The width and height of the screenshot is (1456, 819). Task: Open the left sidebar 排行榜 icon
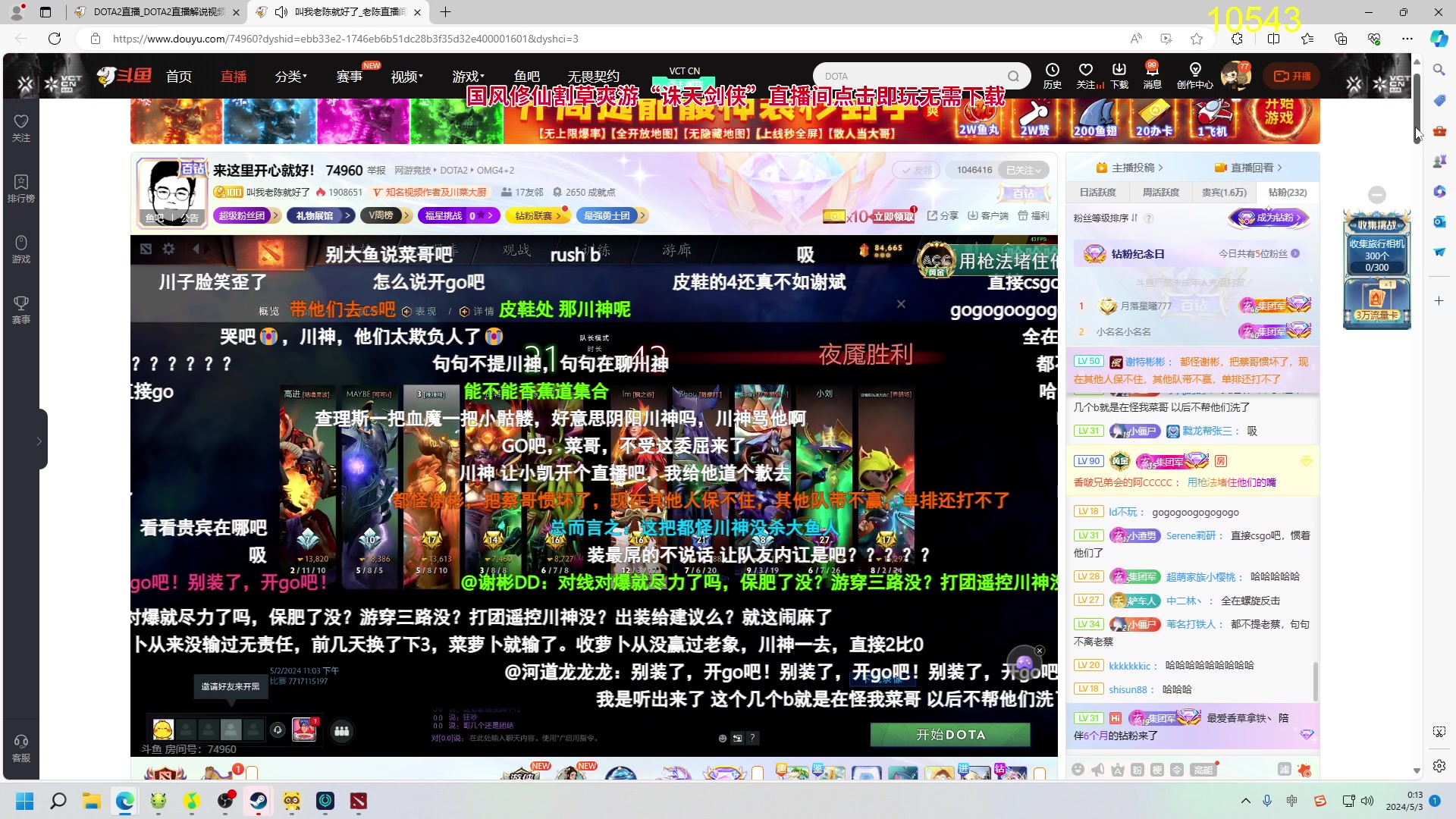21,182
